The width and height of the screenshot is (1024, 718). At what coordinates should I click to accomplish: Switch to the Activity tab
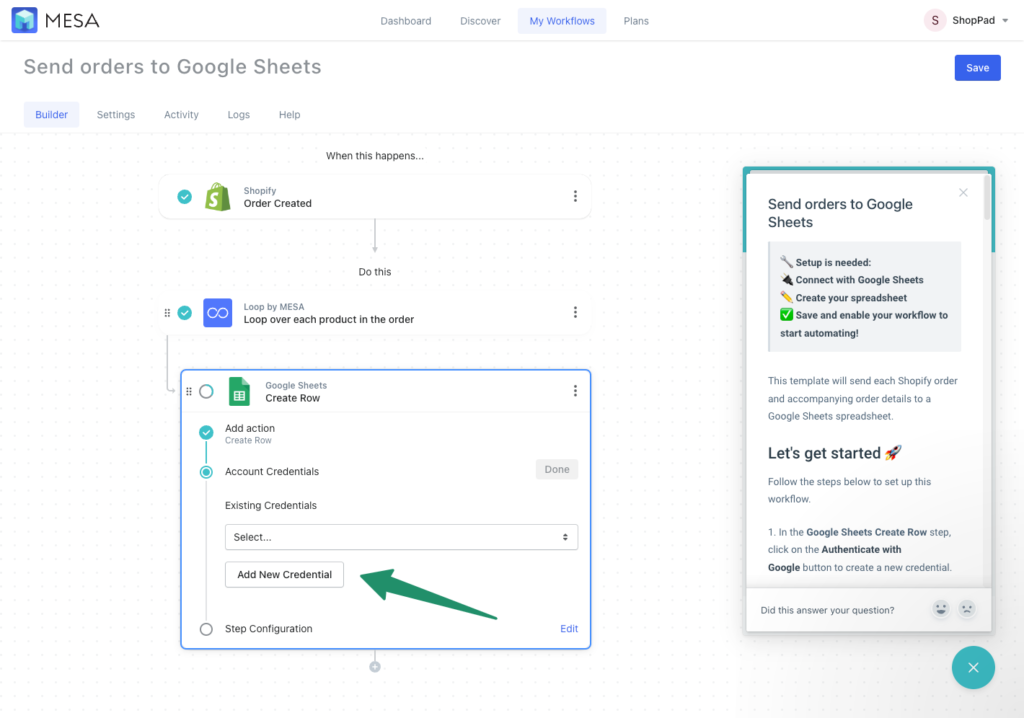[181, 114]
